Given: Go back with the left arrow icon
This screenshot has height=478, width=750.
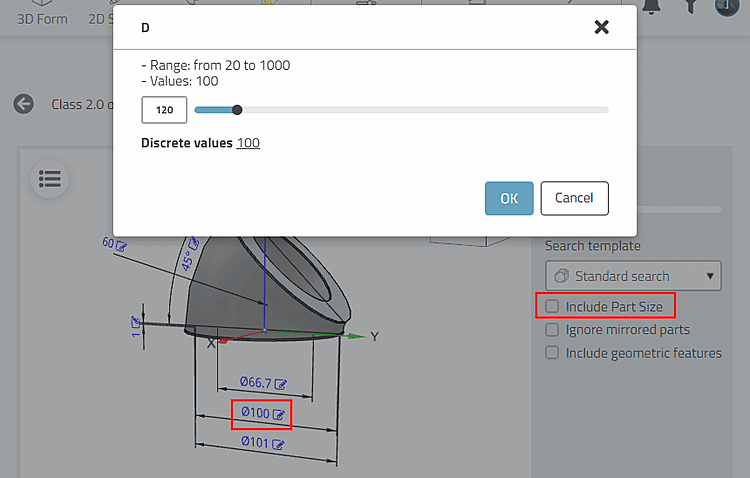Looking at the screenshot, I should coord(23,104).
